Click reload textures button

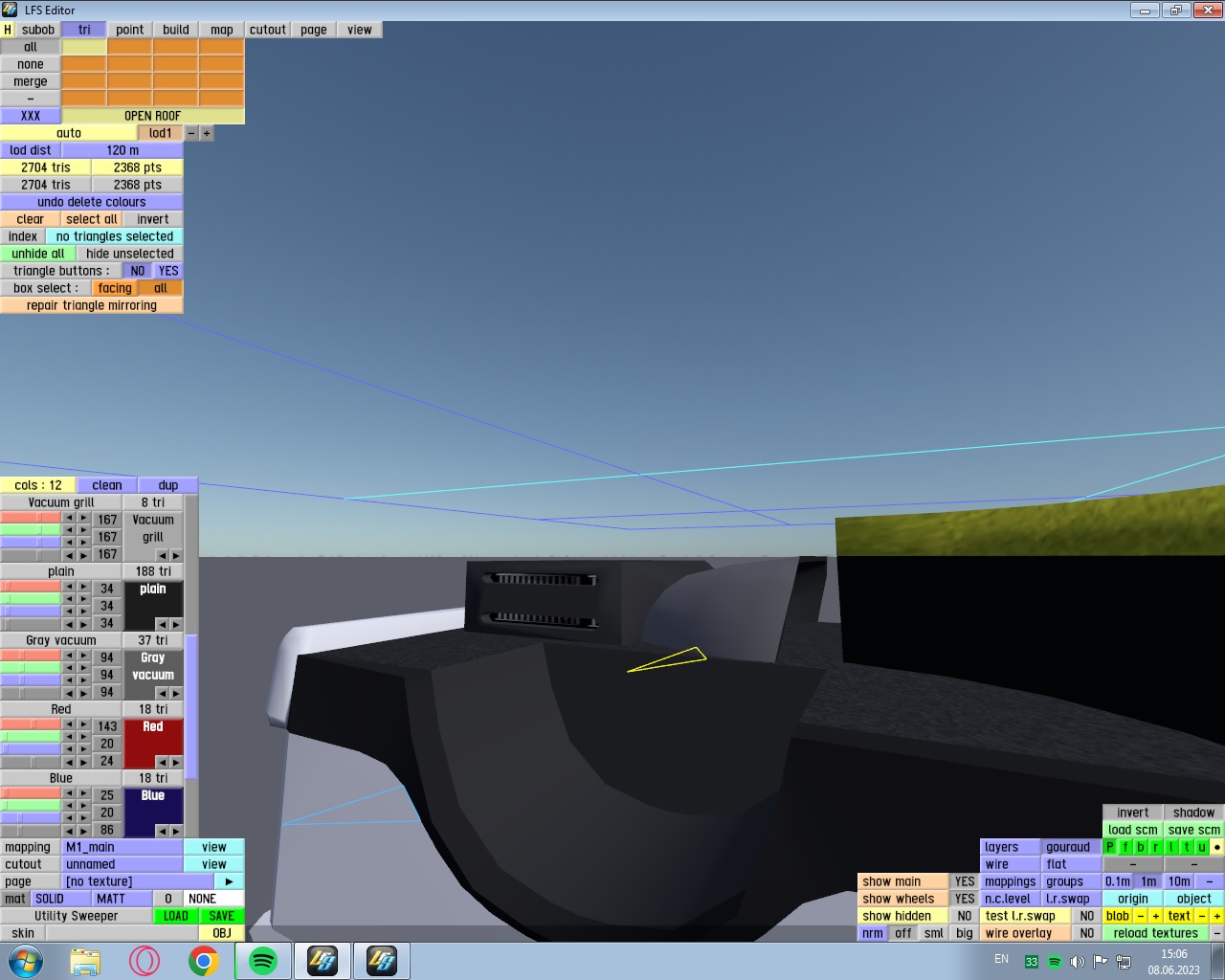pyautogui.click(x=1156, y=933)
